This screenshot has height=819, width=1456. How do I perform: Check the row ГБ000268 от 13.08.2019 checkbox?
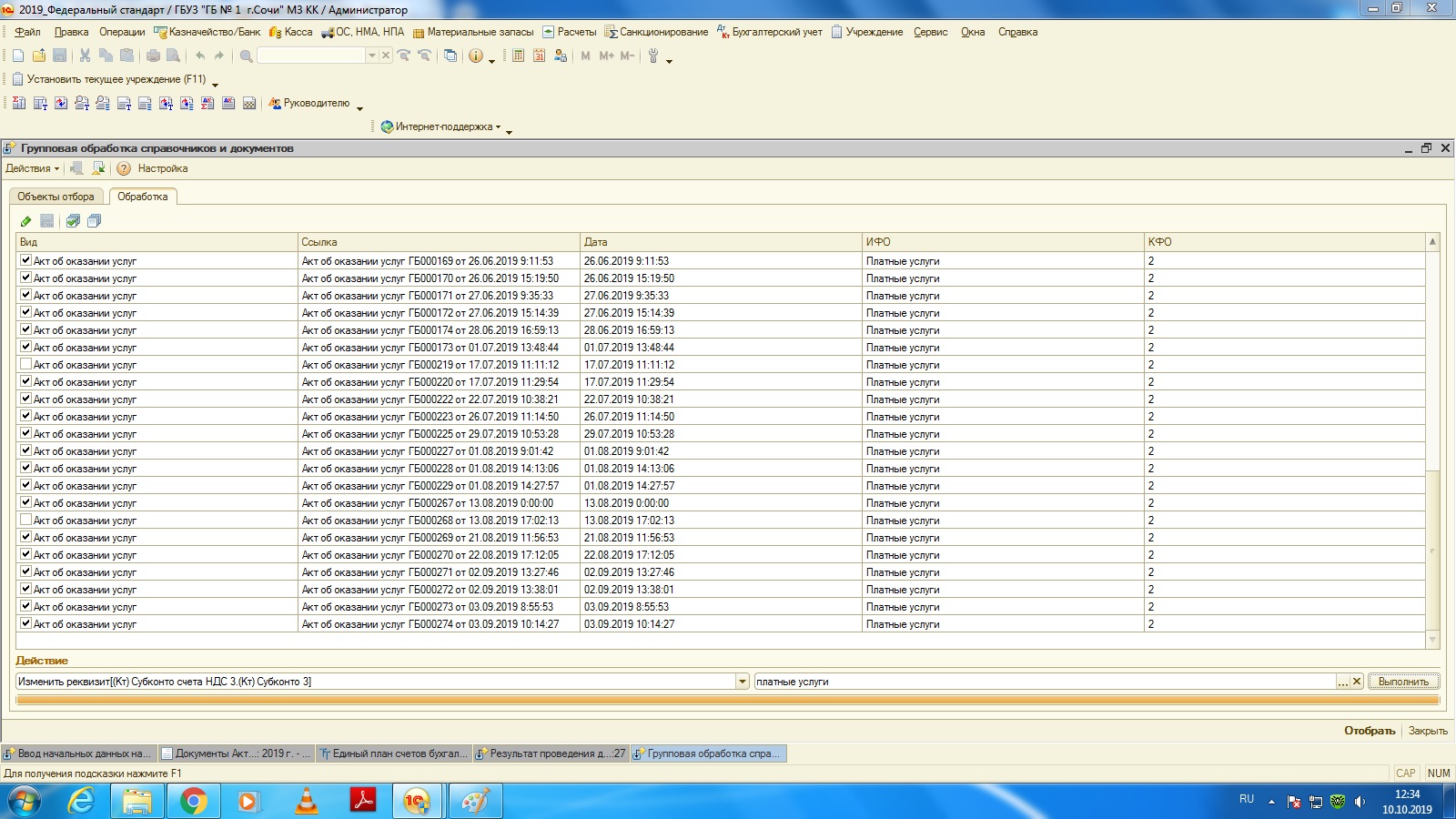(x=25, y=520)
